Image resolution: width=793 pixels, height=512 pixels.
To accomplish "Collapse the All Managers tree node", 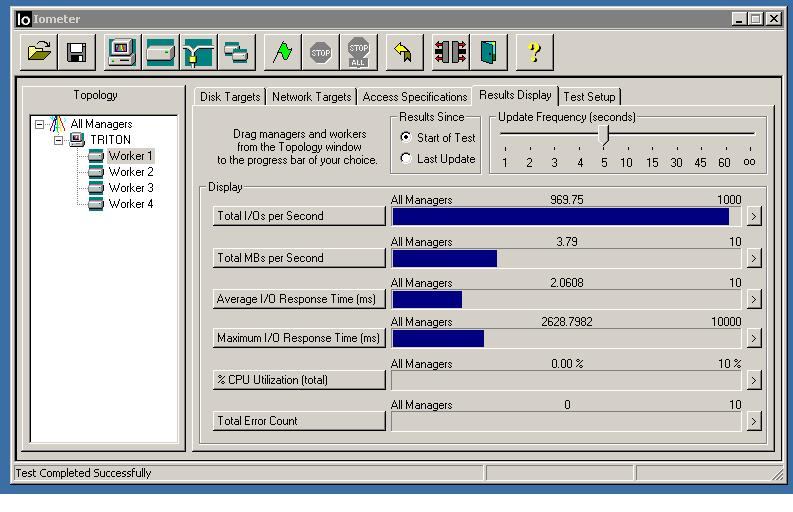I will tap(39, 124).
